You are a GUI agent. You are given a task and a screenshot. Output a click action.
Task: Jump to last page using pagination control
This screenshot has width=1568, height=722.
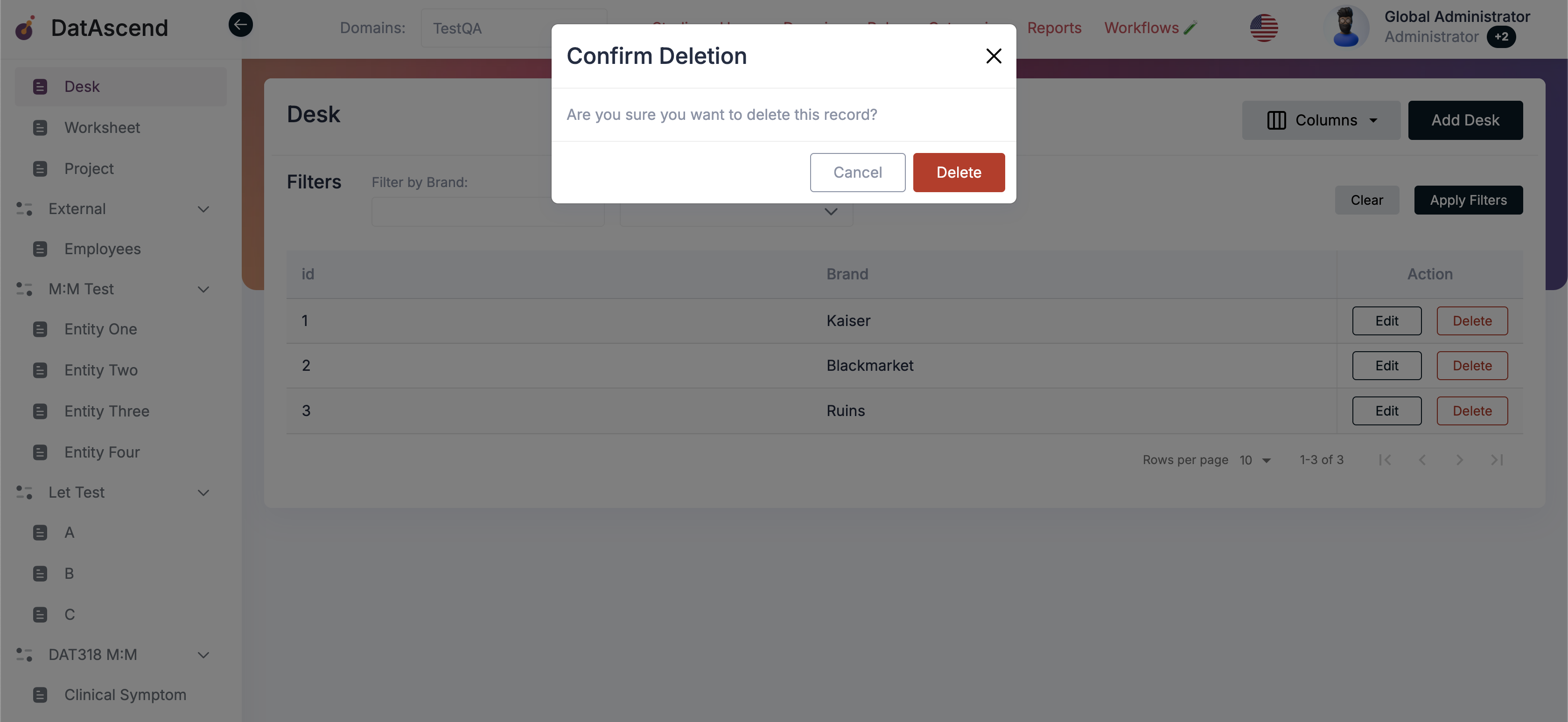(1498, 460)
